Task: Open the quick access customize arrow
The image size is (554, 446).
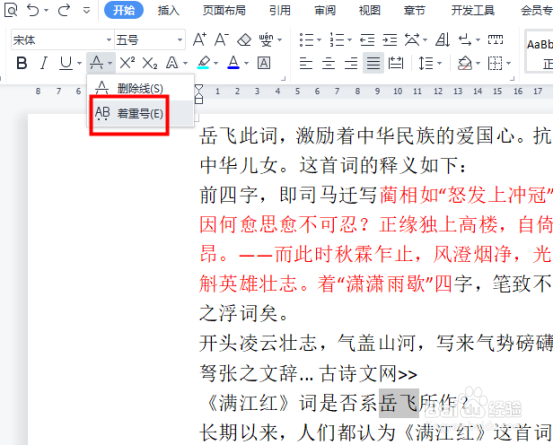Action: coord(86,11)
